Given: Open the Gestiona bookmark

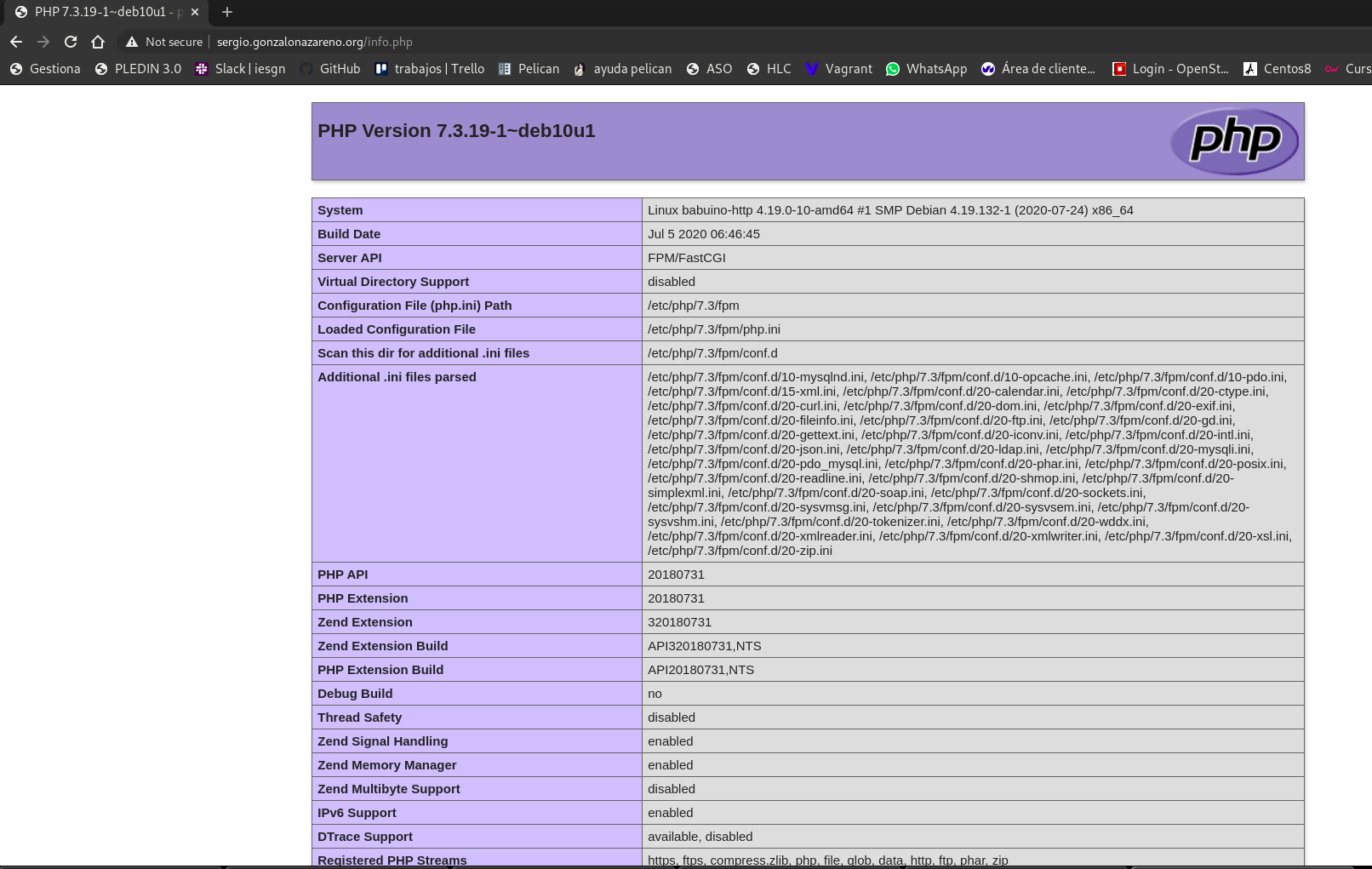Looking at the screenshot, I should tap(15, 69).
